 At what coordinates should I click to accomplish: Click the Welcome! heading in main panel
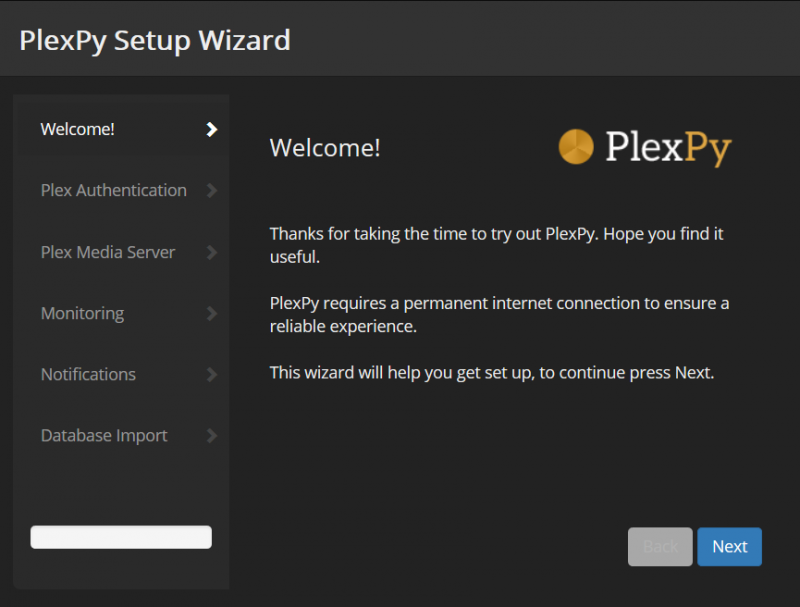point(325,148)
